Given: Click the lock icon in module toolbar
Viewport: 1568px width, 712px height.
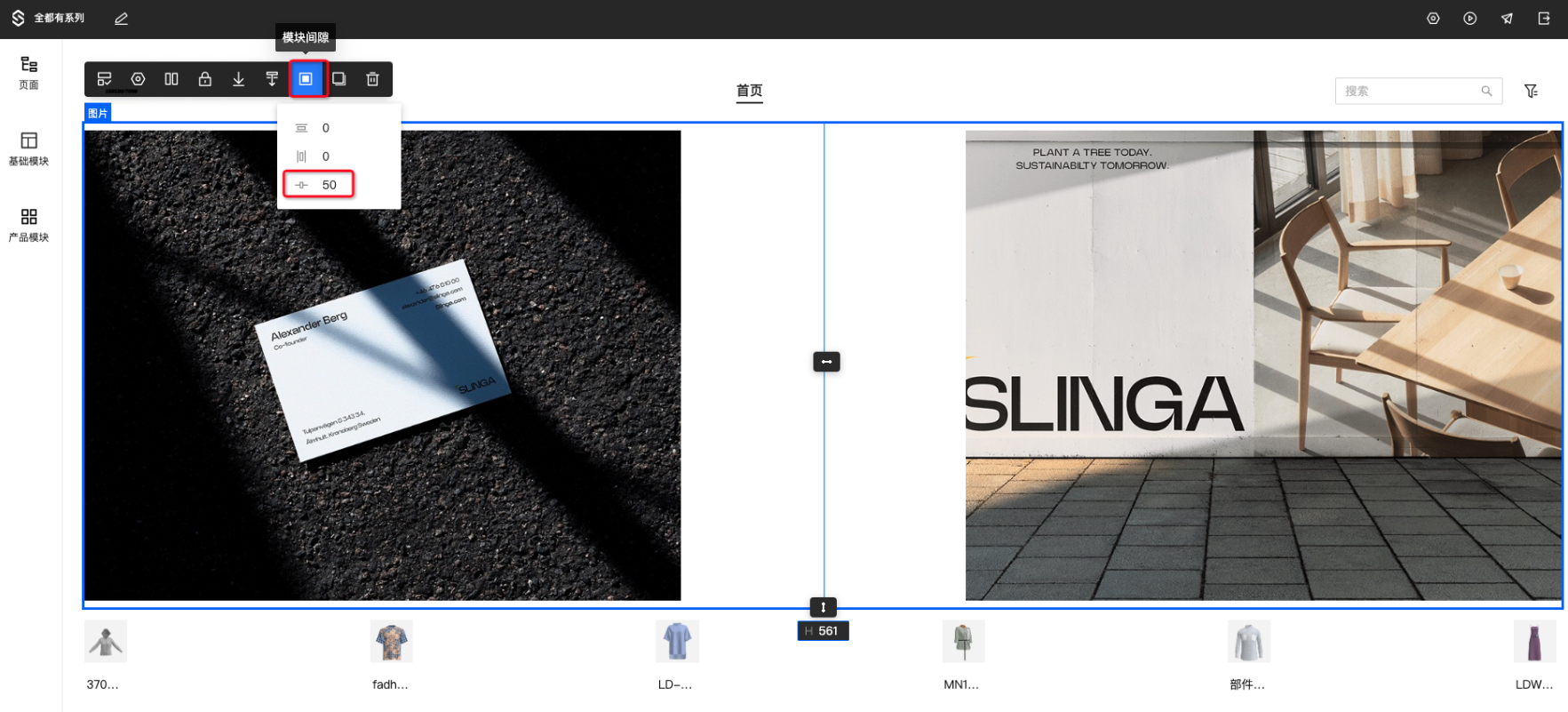Looking at the screenshot, I should point(205,79).
